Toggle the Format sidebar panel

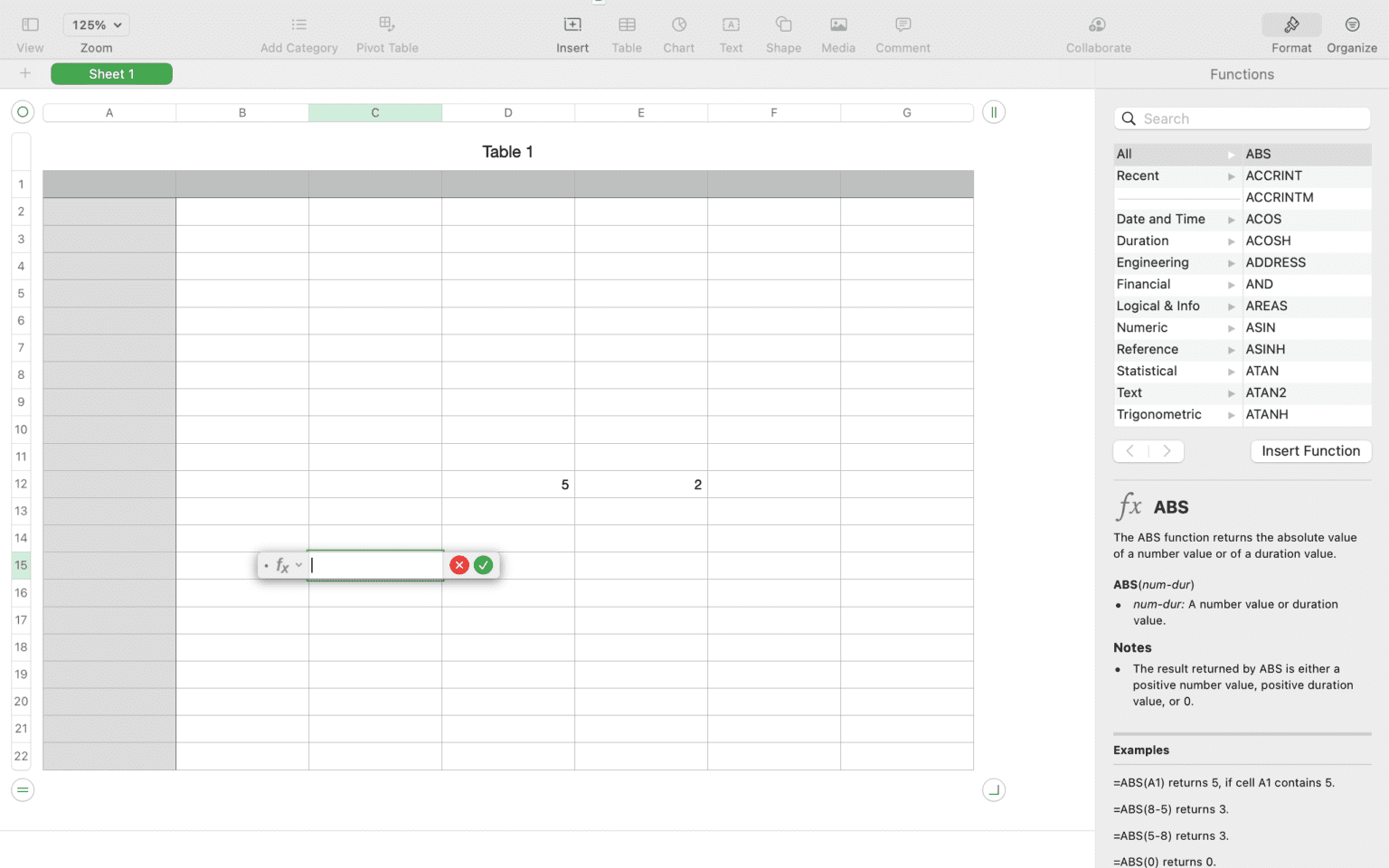pos(1290,25)
